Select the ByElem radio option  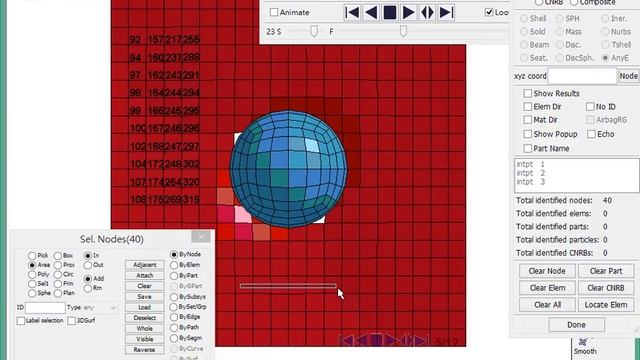(x=174, y=265)
